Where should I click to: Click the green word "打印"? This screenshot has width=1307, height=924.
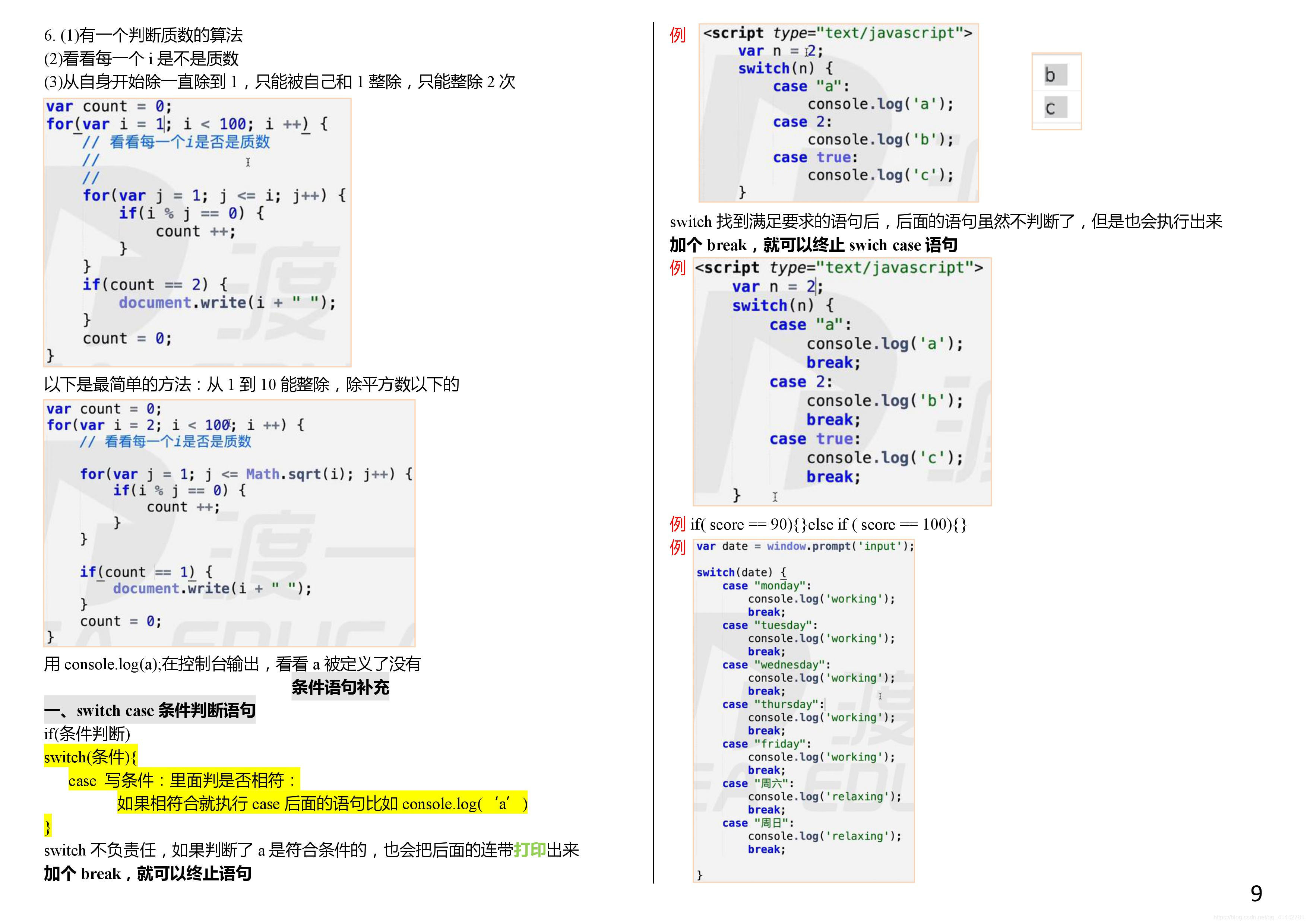(x=530, y=850)
